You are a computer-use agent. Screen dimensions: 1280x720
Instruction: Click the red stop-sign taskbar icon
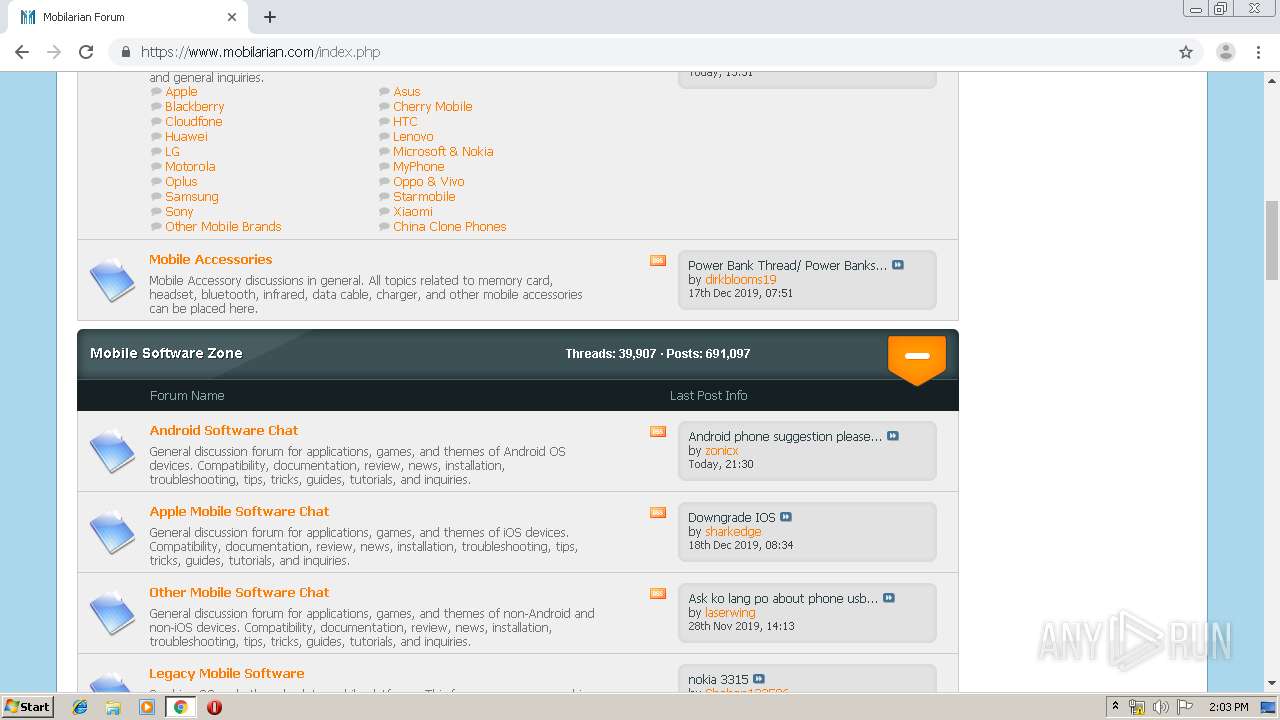click(x=214, y=707)
